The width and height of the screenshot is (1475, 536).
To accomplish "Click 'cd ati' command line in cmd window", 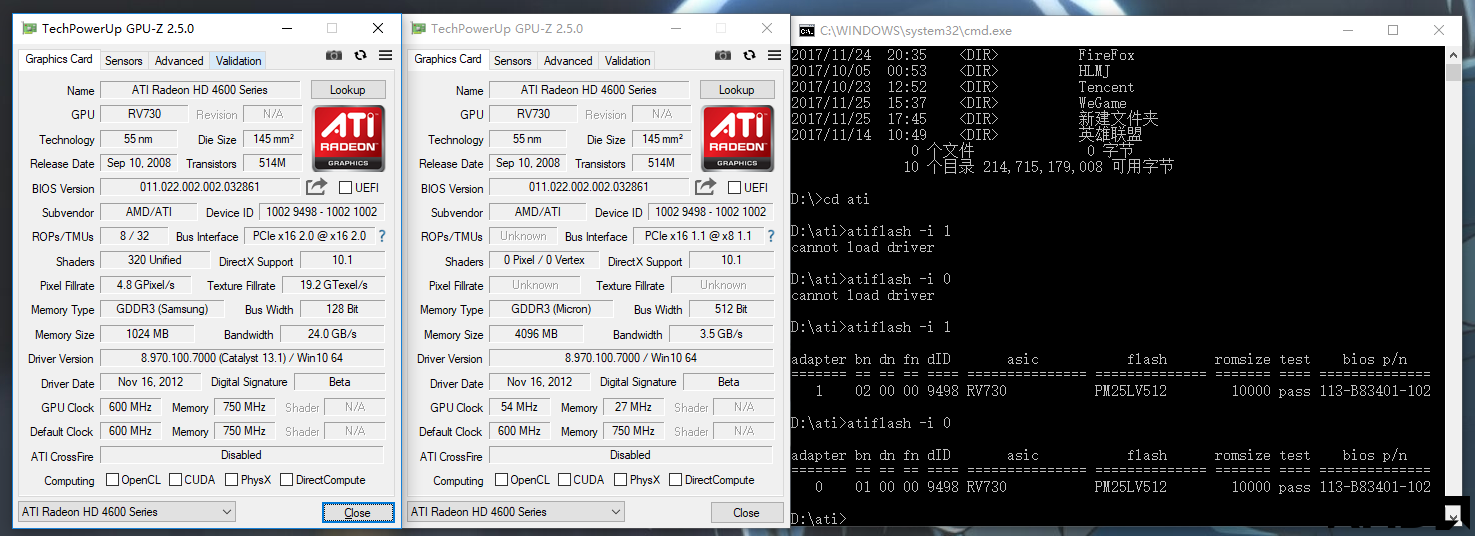I will (830, 199).
